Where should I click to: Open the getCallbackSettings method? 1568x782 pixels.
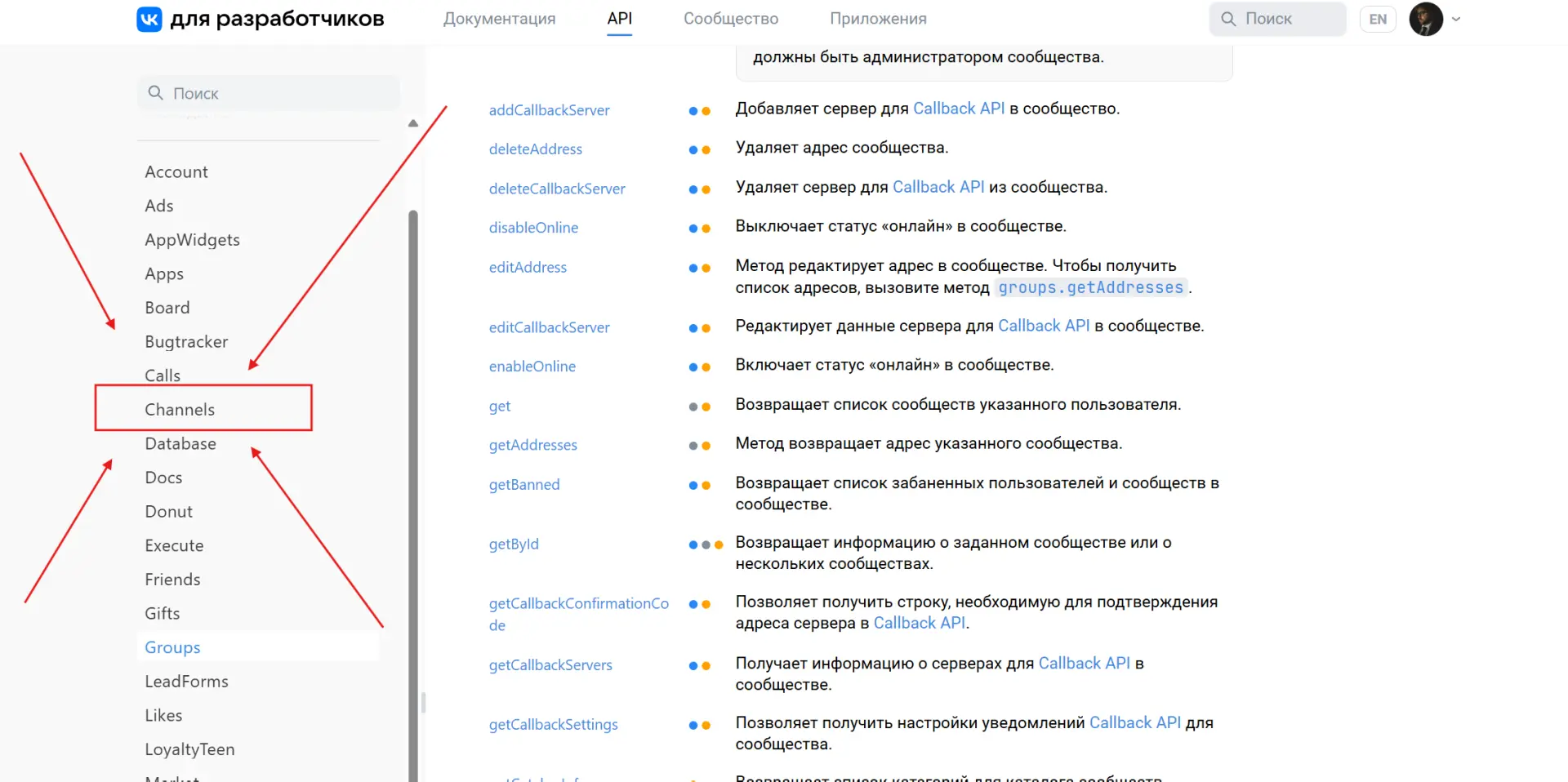553,725
